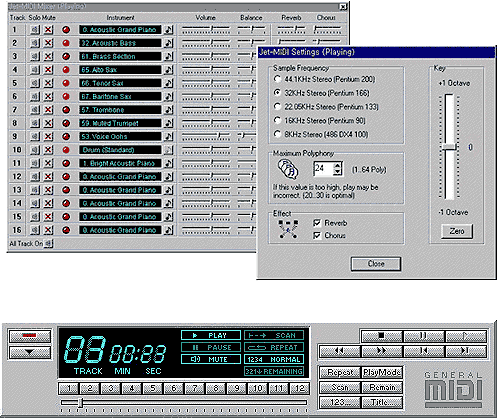Solo track 6 Baritone Sax
This screenshot has width=500, height=420.
pyautogui.click(x=34, y=96)
